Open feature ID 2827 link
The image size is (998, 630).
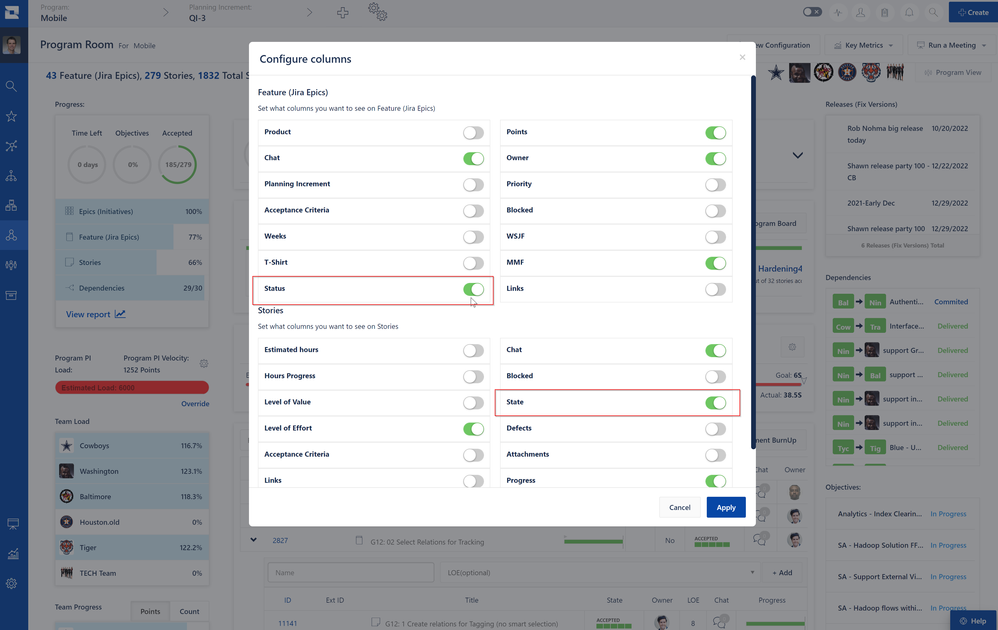(x=280, y=540)
